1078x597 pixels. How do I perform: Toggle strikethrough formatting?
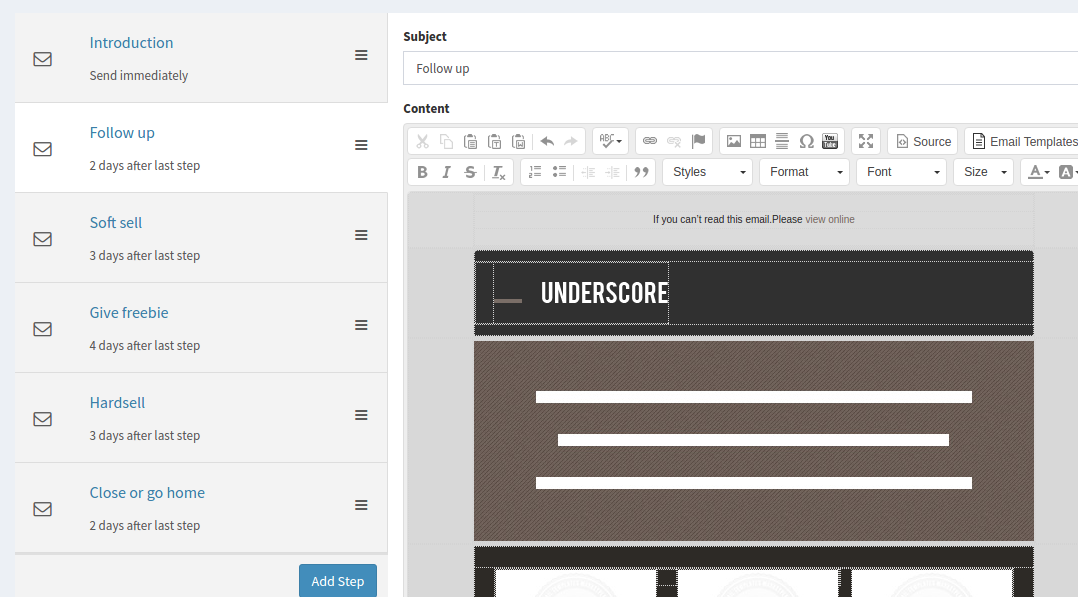pos(470,172)
